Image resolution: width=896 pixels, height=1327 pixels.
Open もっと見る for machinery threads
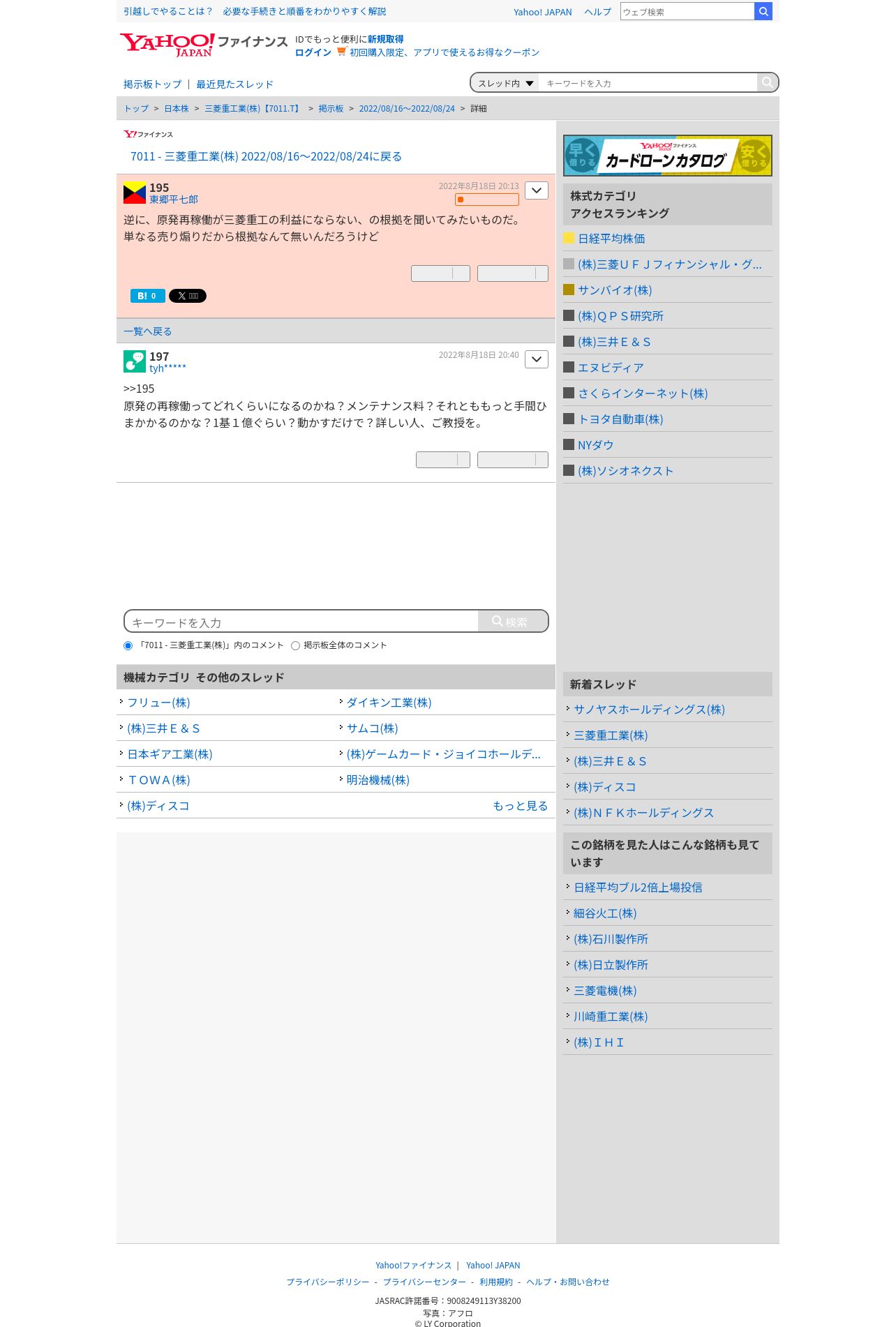[521, 806]
